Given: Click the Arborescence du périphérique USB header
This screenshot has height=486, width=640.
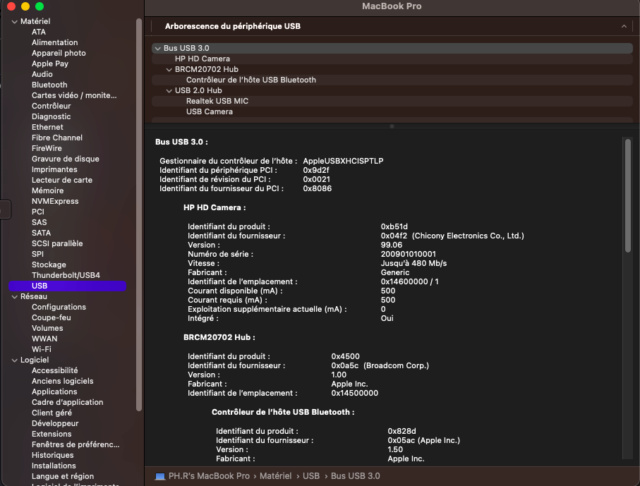Looking at the screenshot, I should 233,27.
